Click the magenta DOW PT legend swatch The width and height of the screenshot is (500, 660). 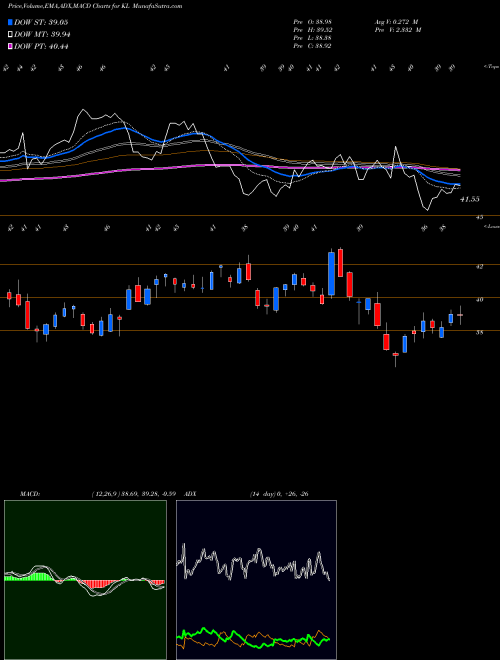pos(11,46)
